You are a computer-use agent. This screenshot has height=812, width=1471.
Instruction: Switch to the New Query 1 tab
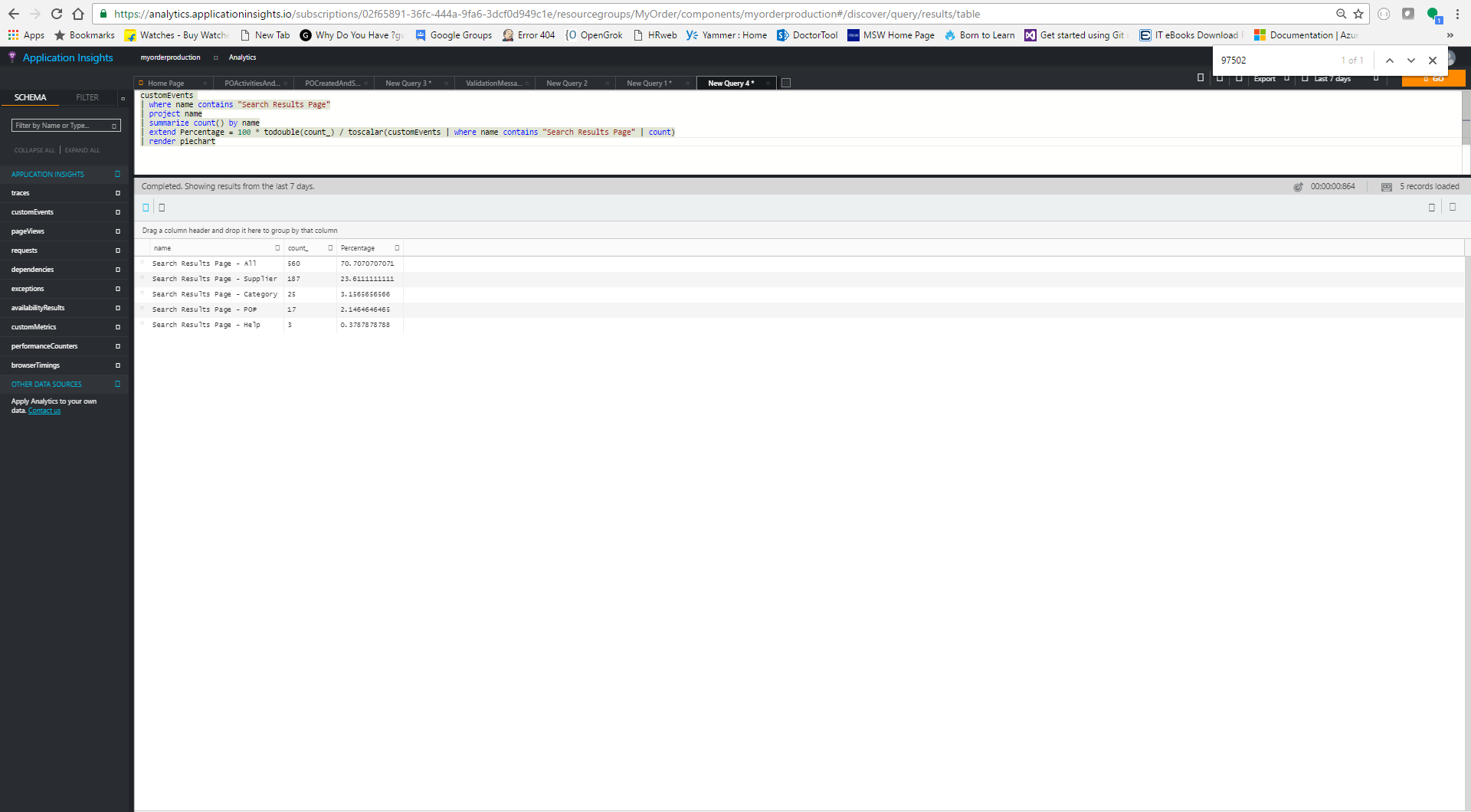point(649,83)
